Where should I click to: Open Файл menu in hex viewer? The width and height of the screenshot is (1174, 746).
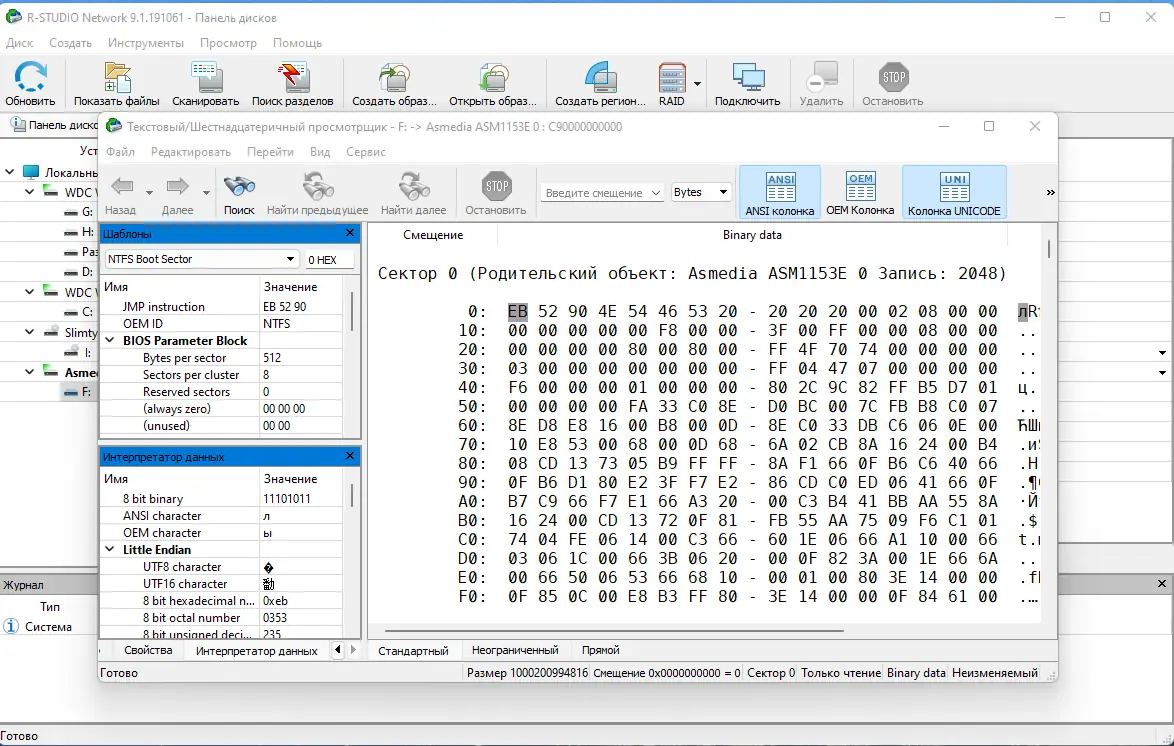click(121, 152)
